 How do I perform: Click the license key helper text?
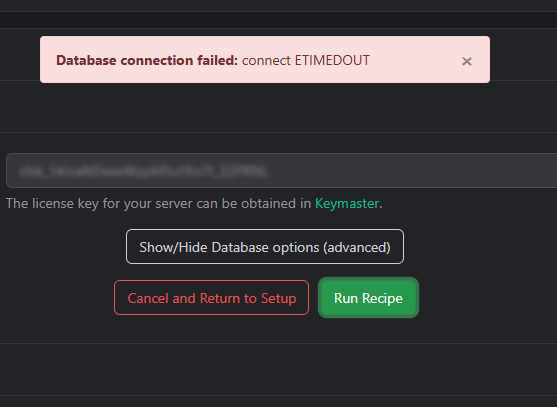click(x=194, y=204)
